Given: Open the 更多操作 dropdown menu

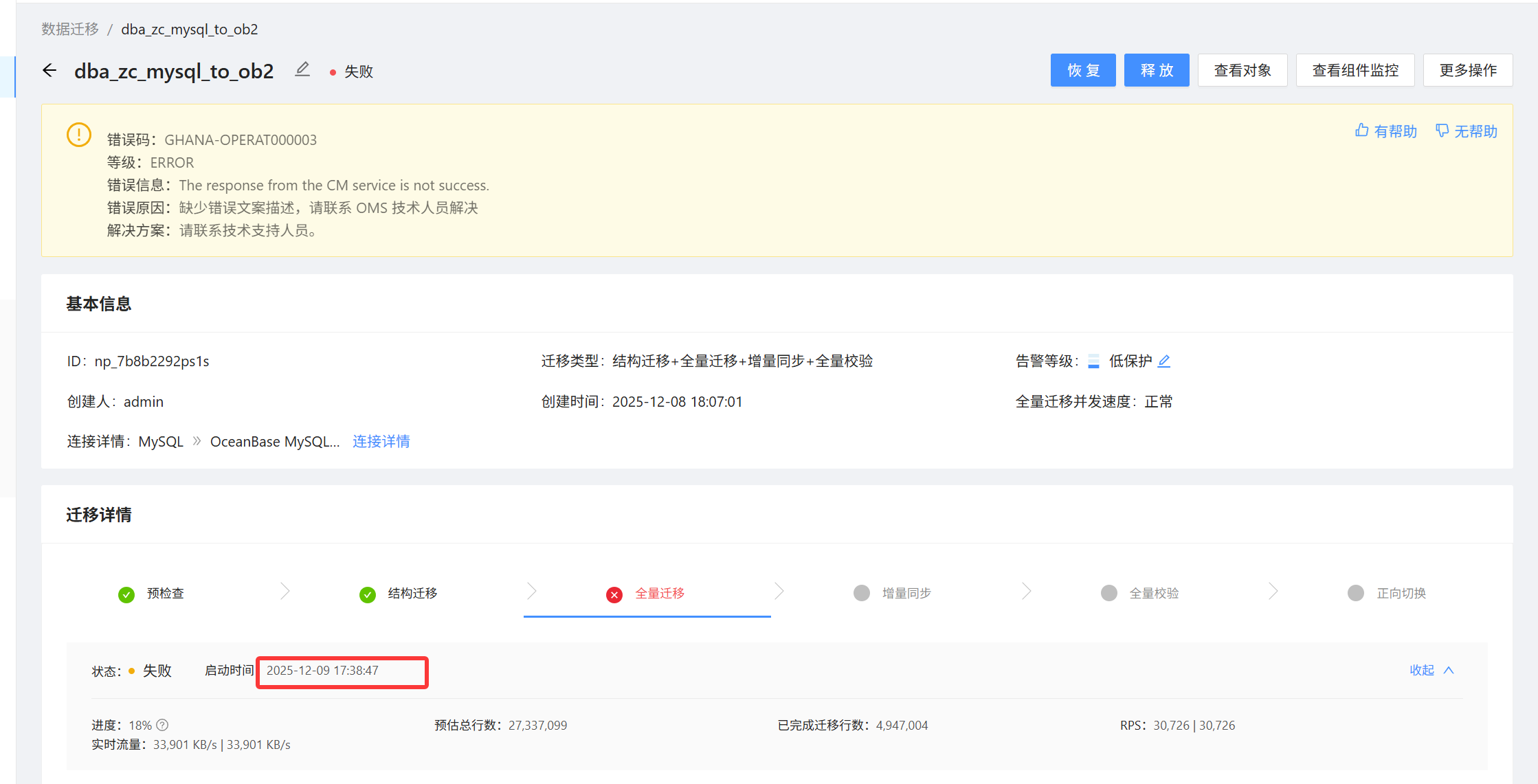Looking at the screenshot, I should [x=1467, y=71].
